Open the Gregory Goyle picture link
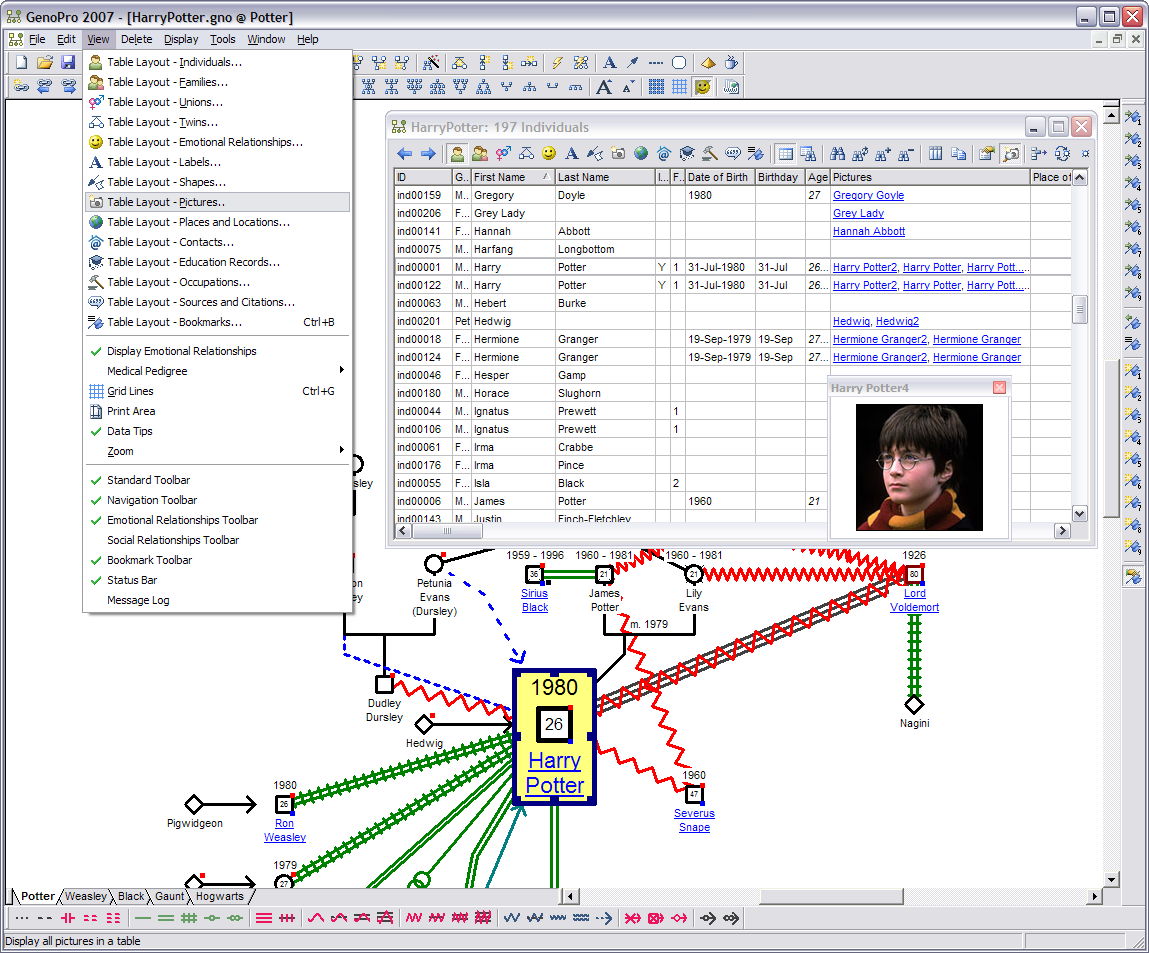 868,196
